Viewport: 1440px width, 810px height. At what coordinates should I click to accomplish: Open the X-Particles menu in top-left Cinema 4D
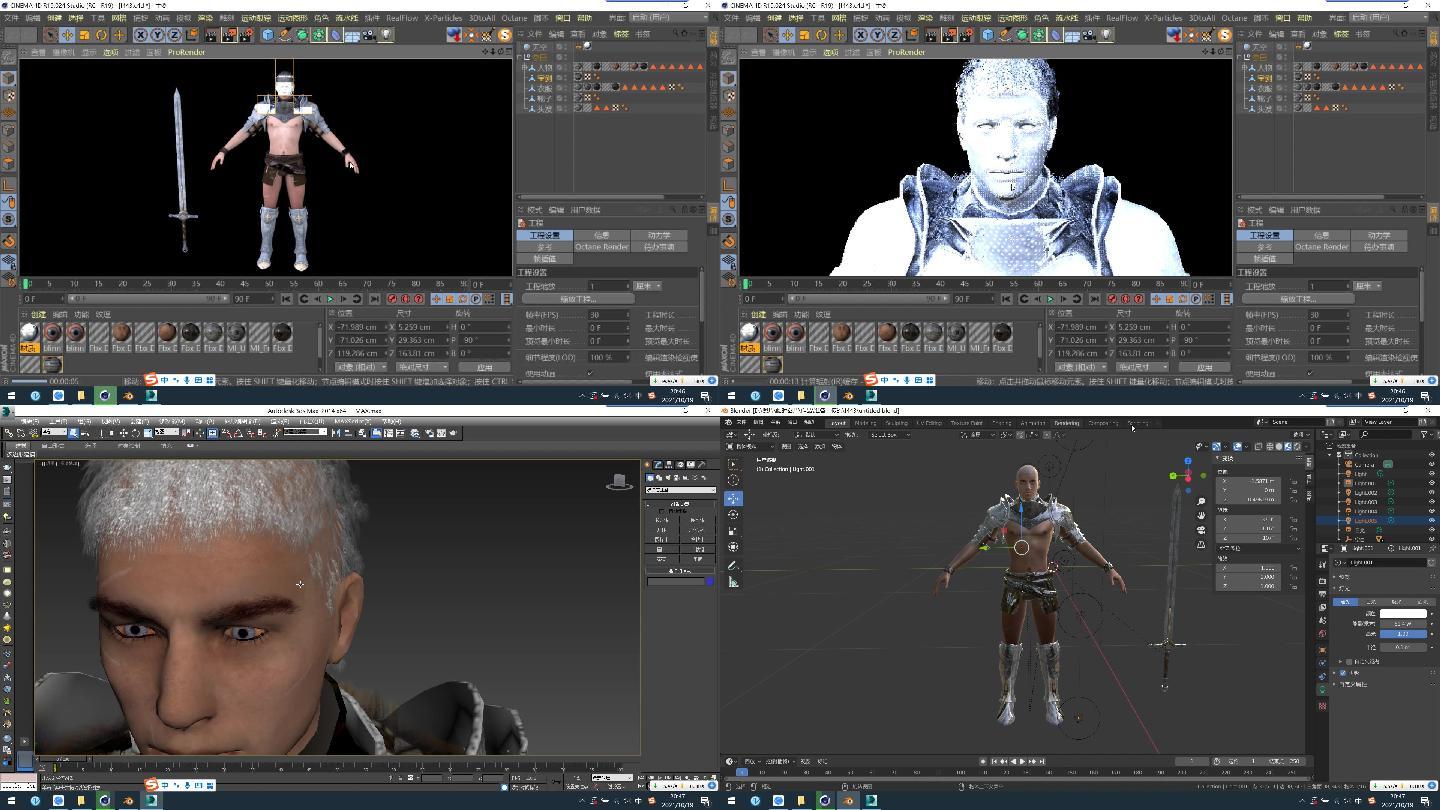[444, 17]
